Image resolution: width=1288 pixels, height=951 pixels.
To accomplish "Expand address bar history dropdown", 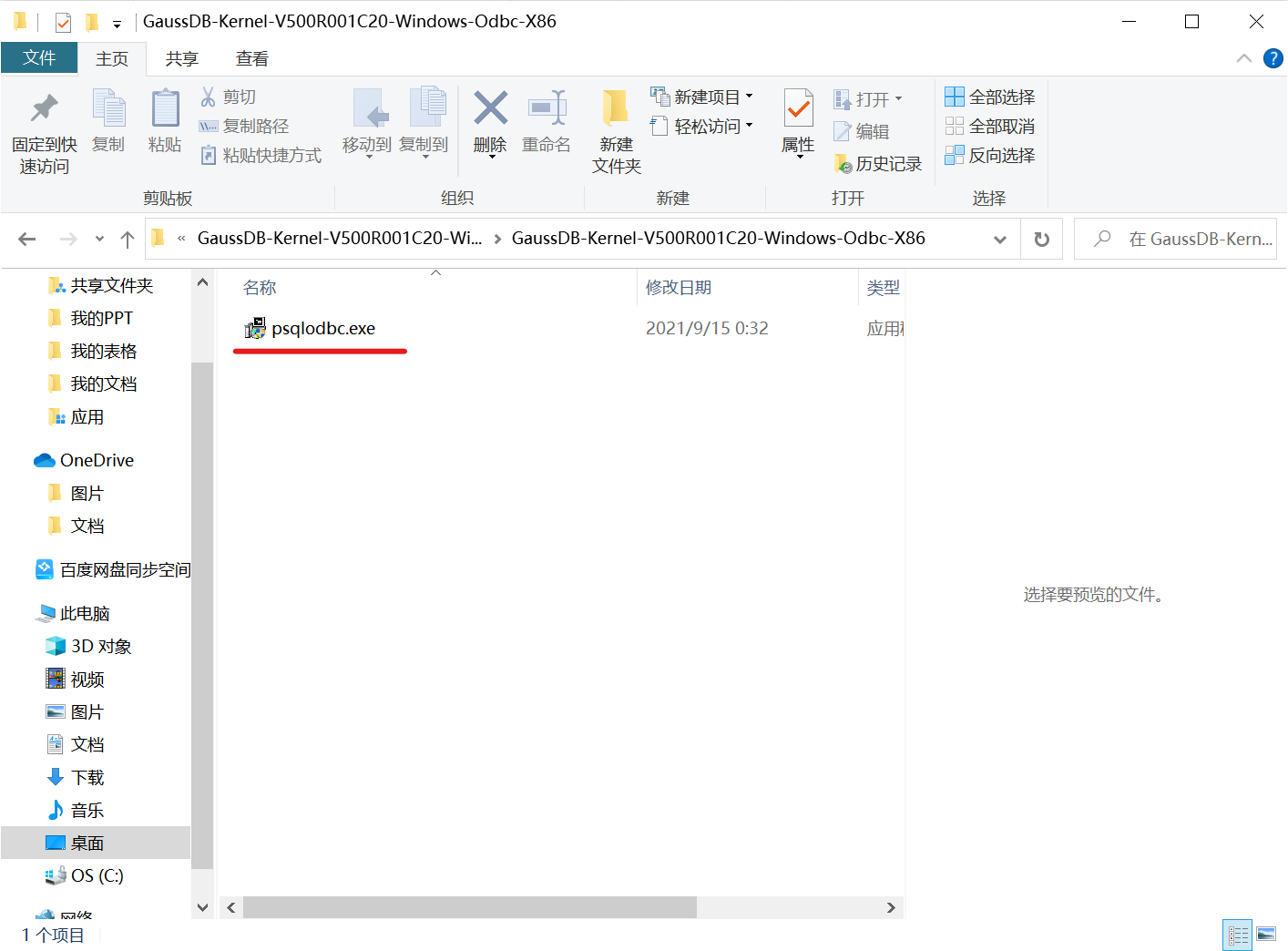I will tap(1000, 239).
